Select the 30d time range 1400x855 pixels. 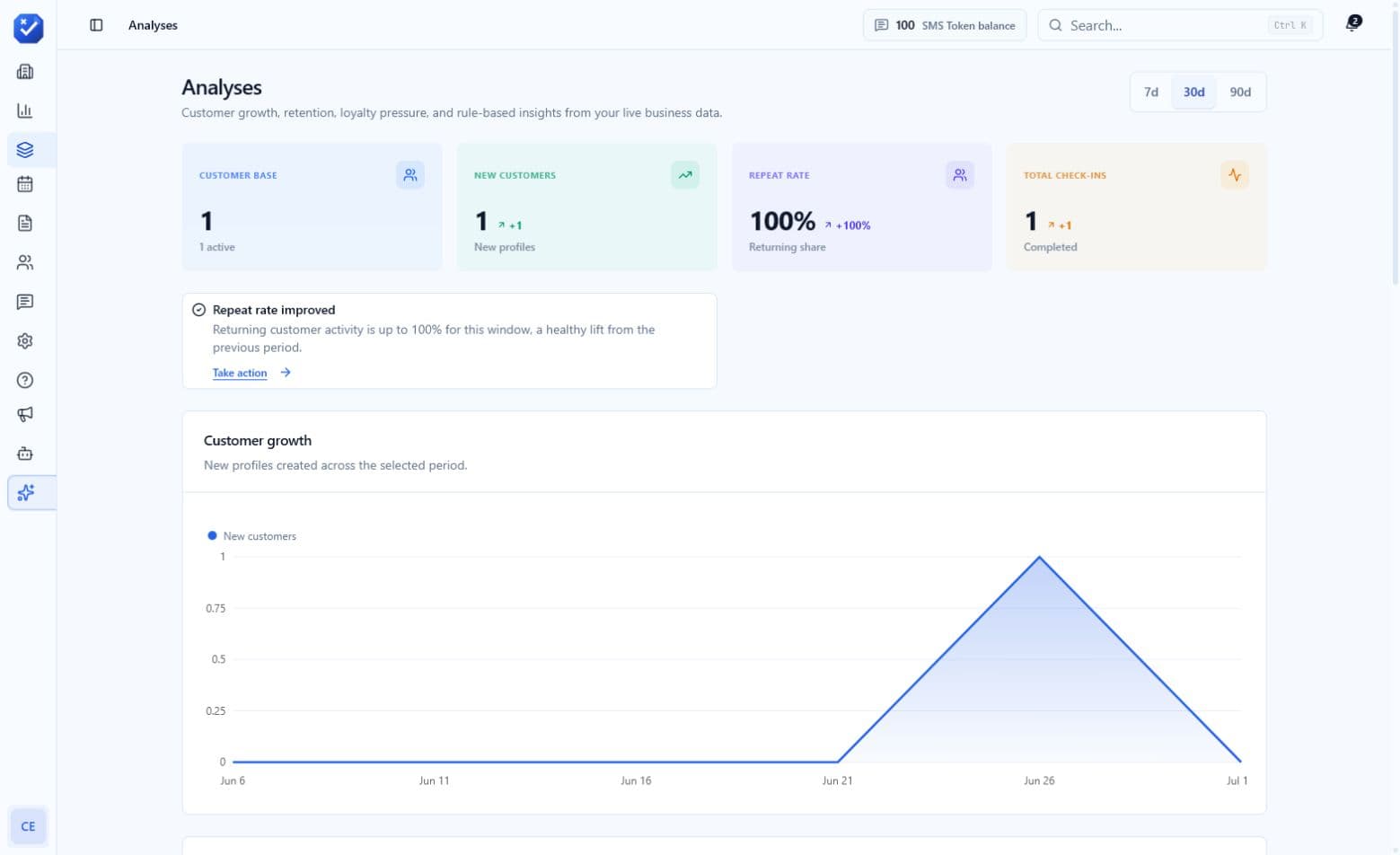(x=1193, y=92)
